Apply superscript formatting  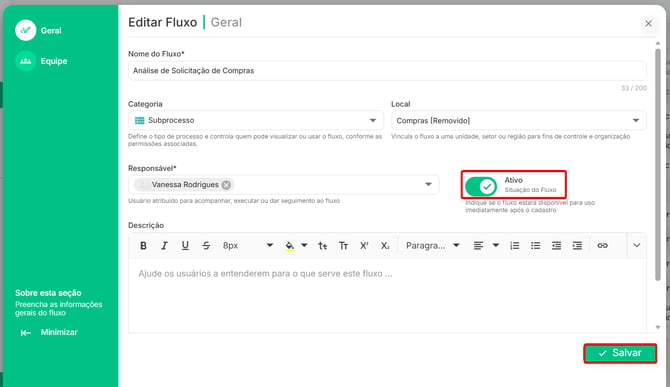tap(364, 246)
